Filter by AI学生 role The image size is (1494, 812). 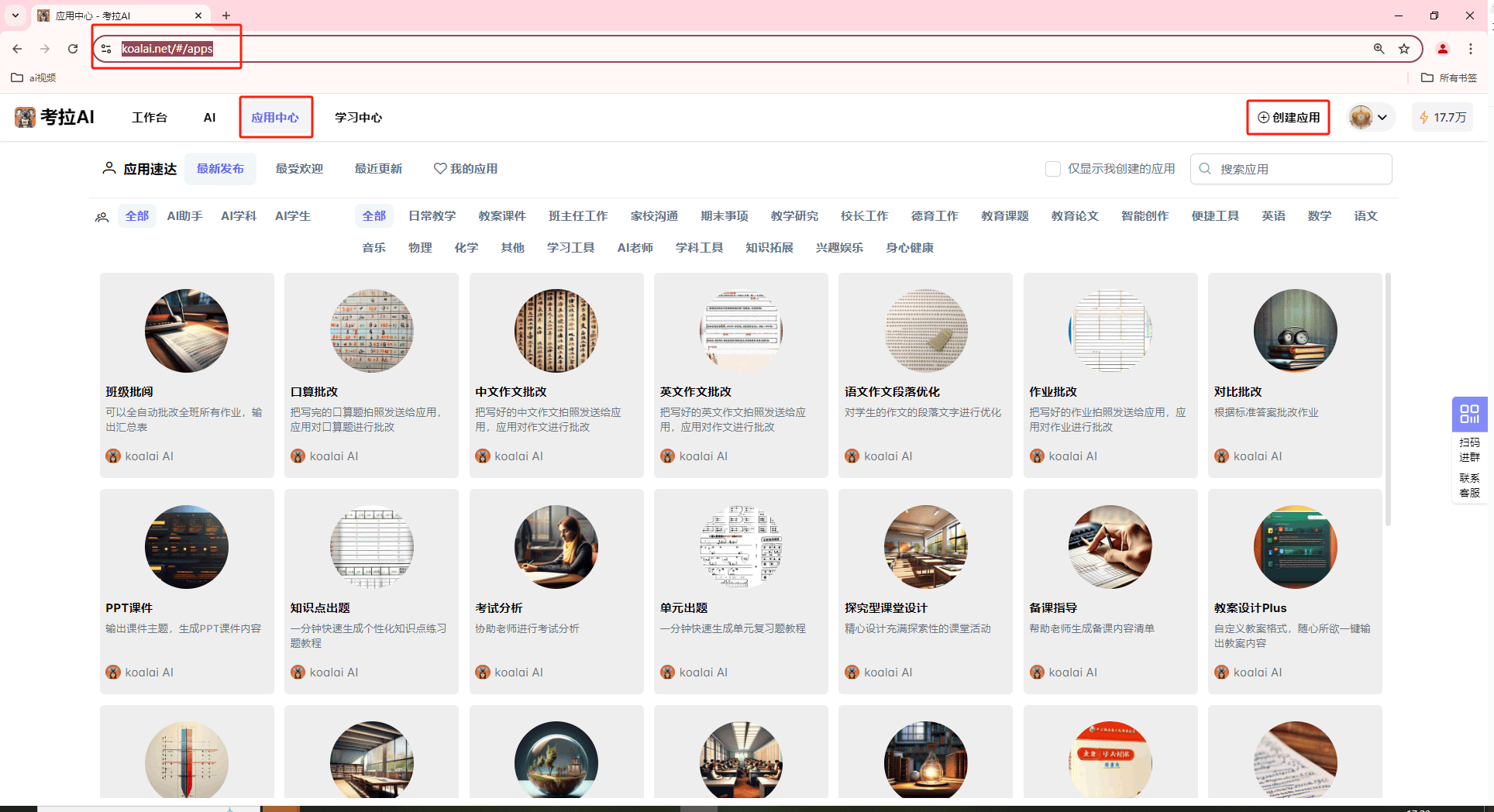[293, 215]
